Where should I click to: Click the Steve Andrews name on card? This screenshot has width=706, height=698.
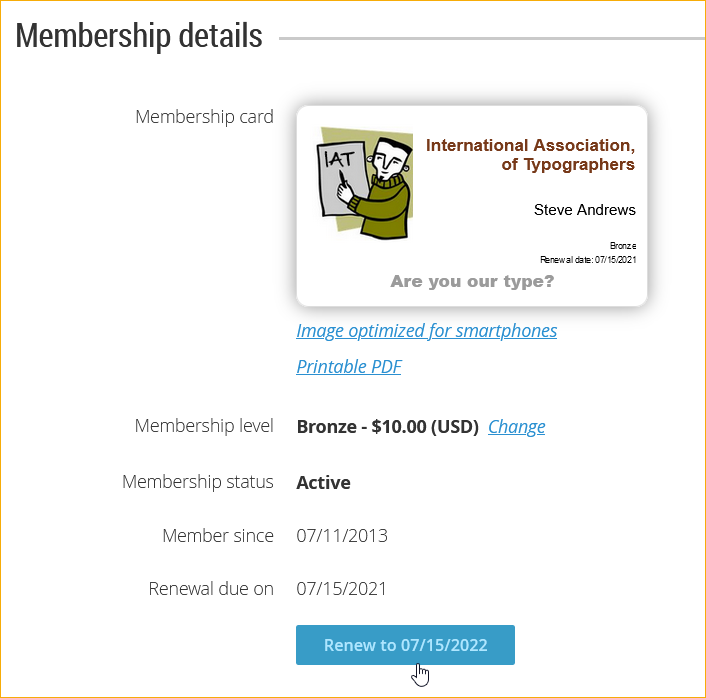[x=584, y=210]
